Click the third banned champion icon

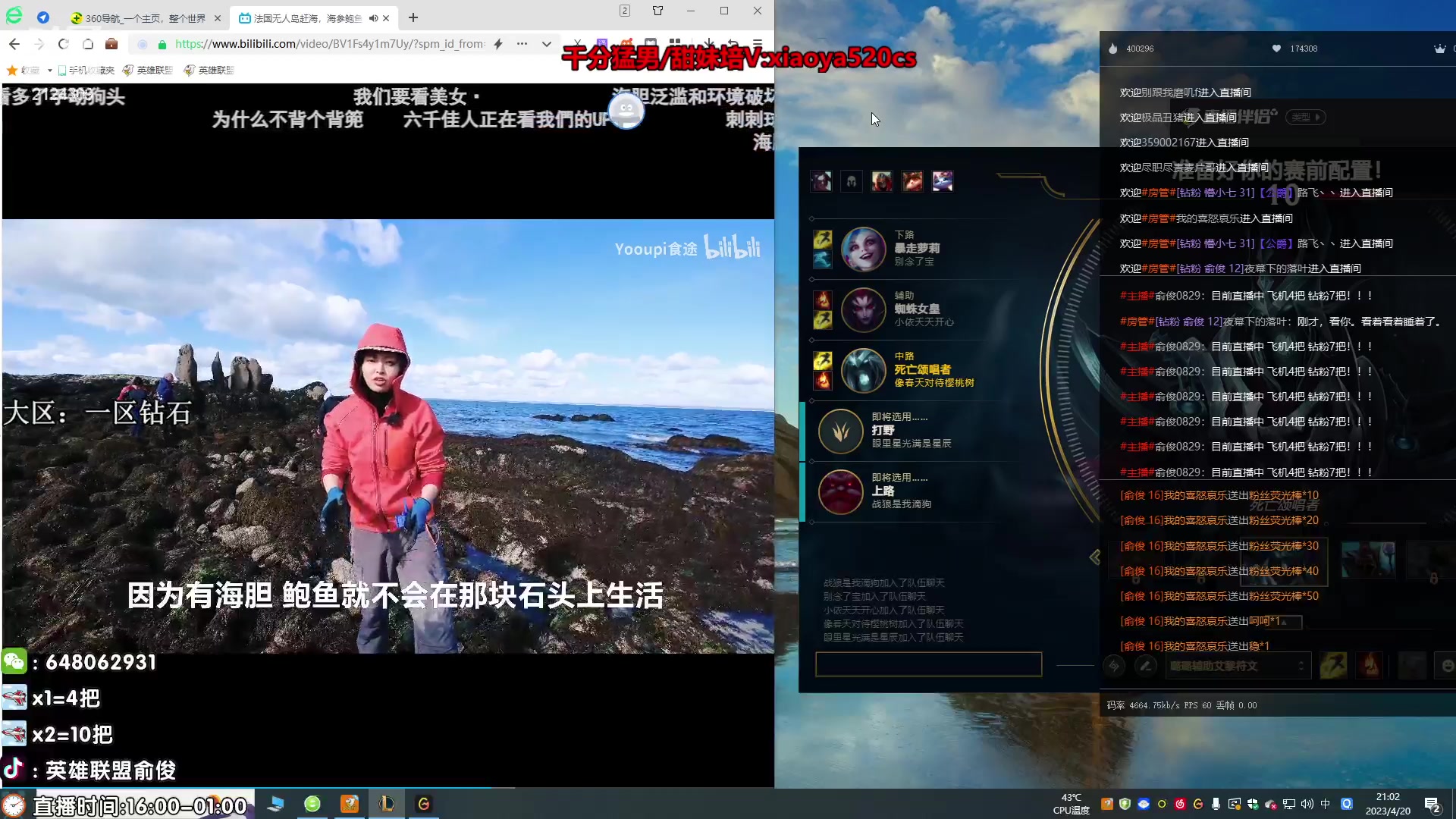[881, 181]
